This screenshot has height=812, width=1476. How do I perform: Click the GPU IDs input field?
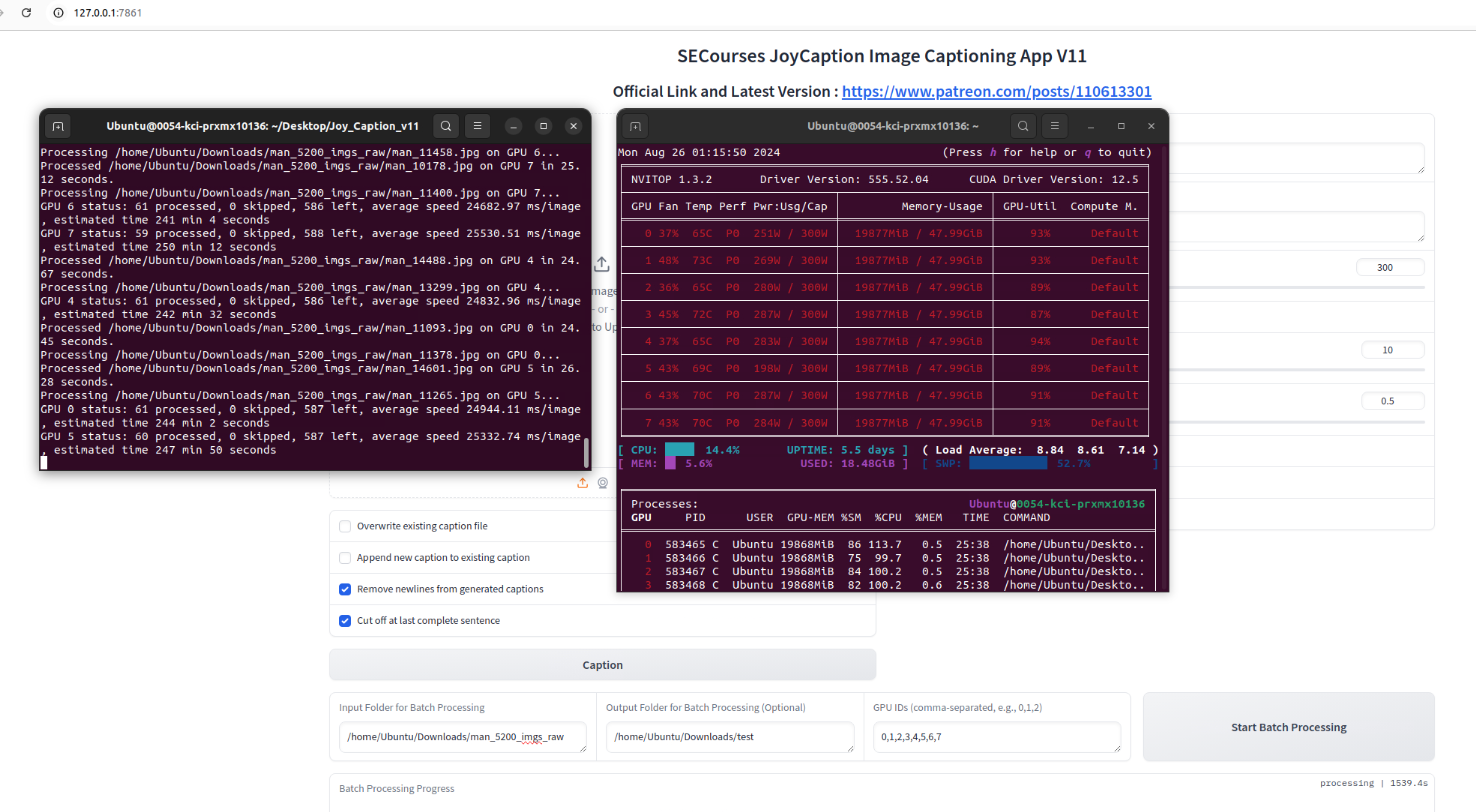click(x=996, y=737)
